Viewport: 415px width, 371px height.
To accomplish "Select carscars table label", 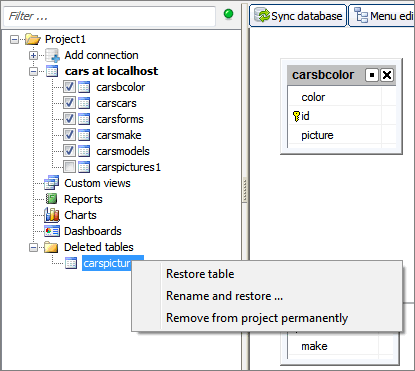I will (116, 103).
